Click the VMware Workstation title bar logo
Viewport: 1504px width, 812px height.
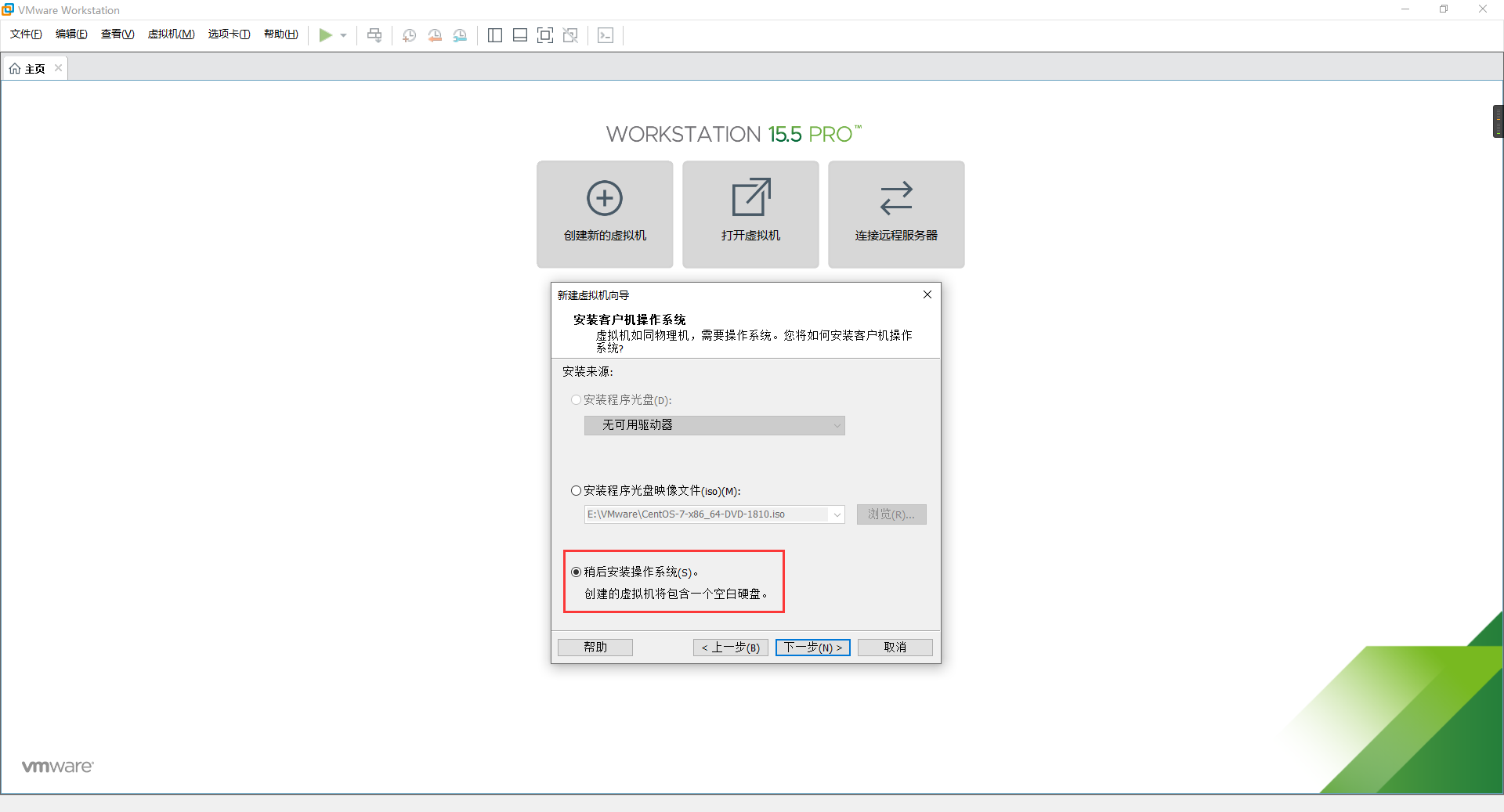pos(8,9)
